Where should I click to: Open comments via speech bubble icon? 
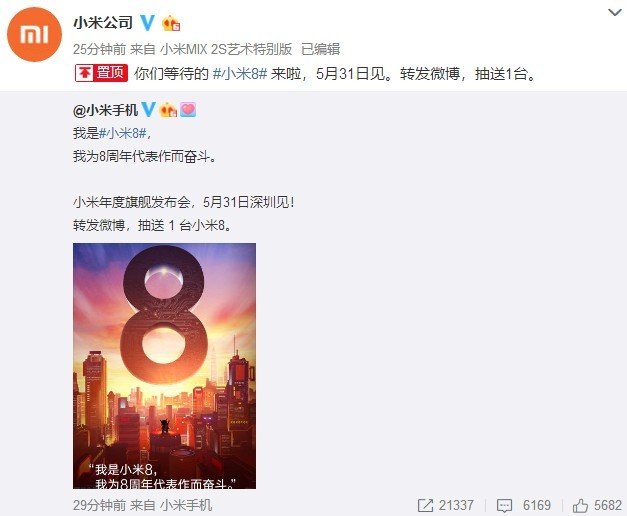504,506
